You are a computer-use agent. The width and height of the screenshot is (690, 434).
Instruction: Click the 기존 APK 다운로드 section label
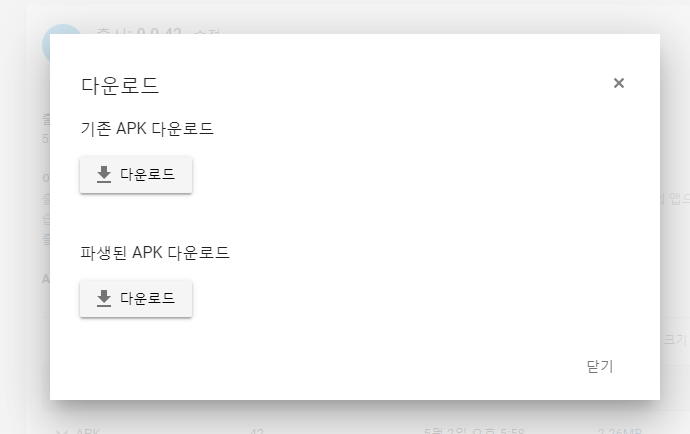[x=147, y=129]
